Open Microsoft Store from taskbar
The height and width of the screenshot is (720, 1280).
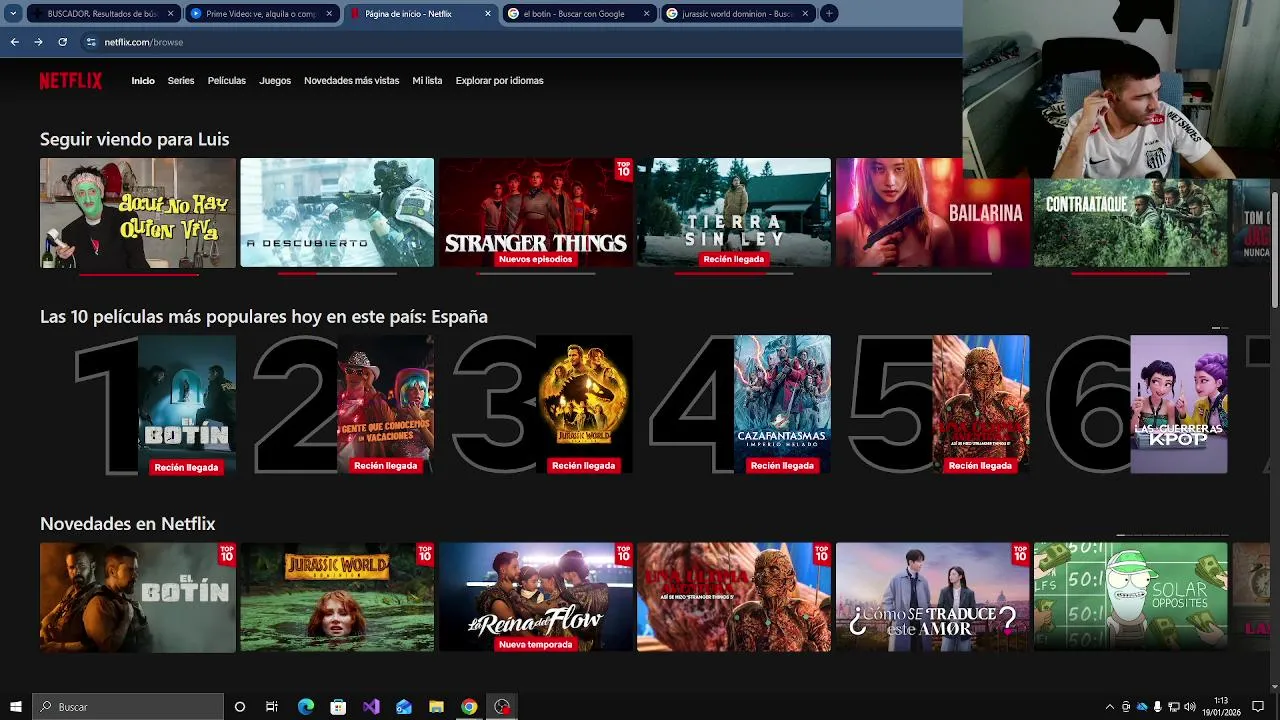click(338, 707)
